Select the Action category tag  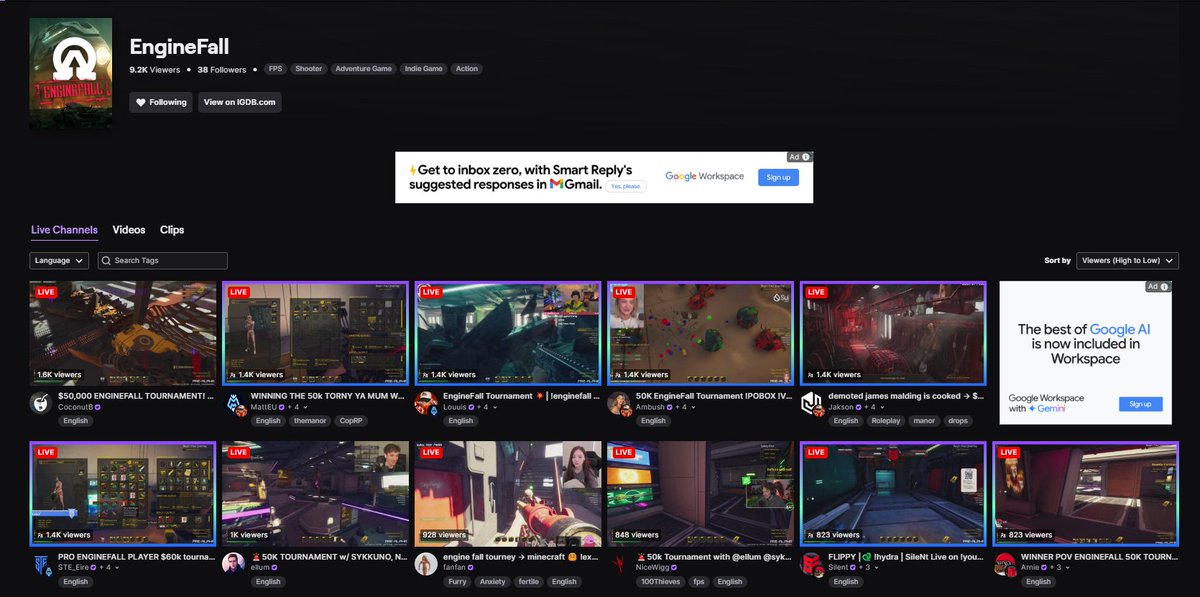point(466,69)
